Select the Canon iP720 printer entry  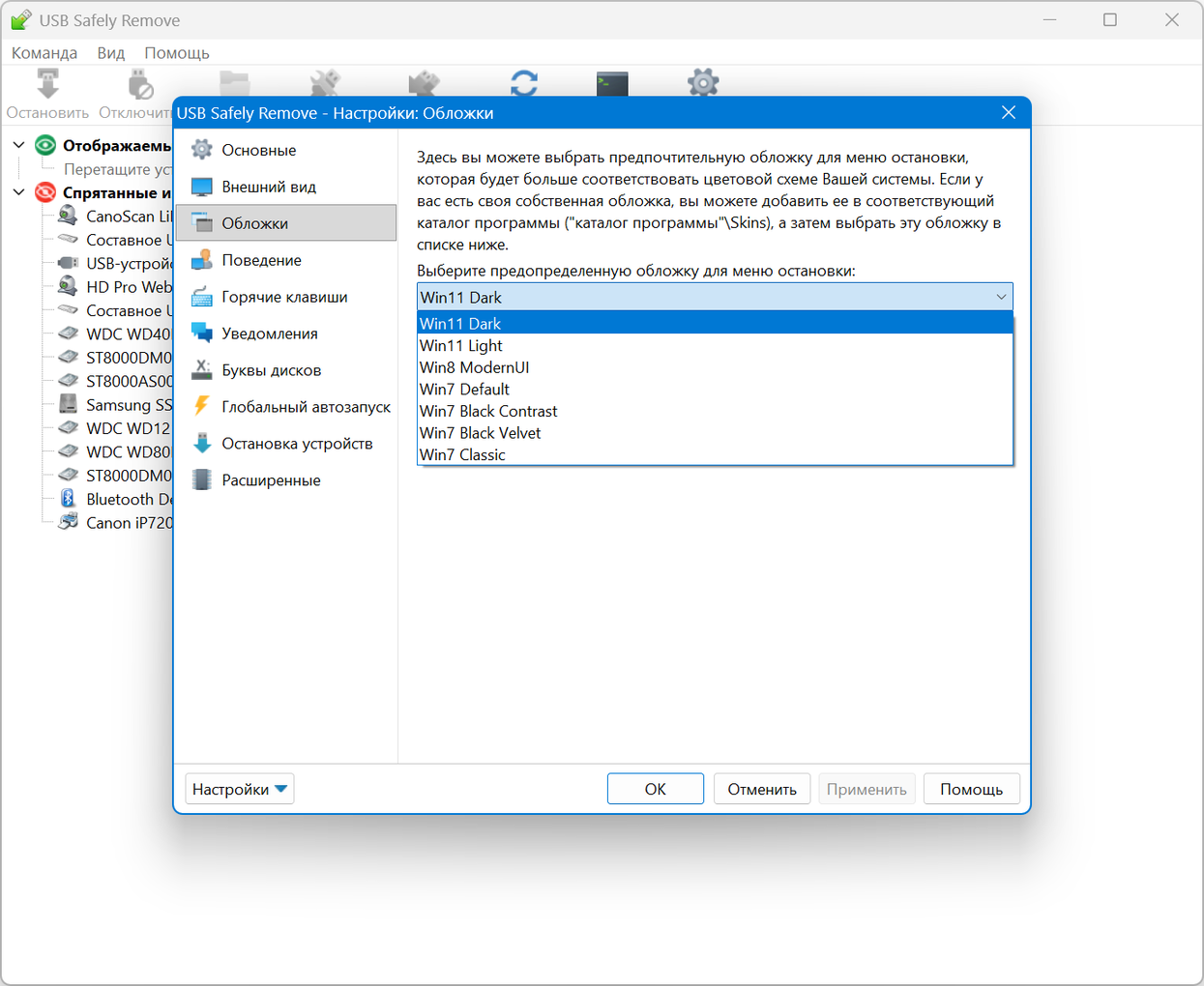[129, 523]
